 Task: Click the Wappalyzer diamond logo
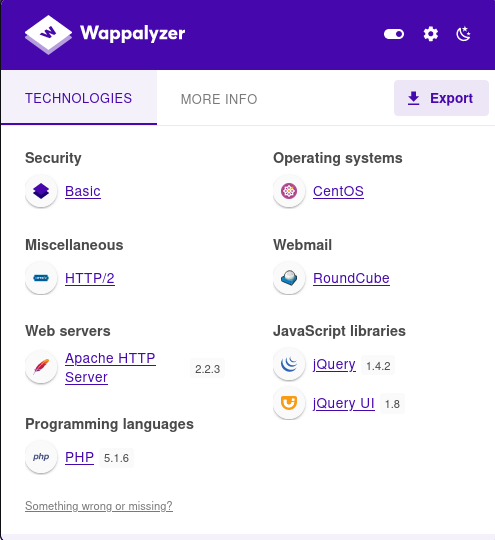click(48, 34)
